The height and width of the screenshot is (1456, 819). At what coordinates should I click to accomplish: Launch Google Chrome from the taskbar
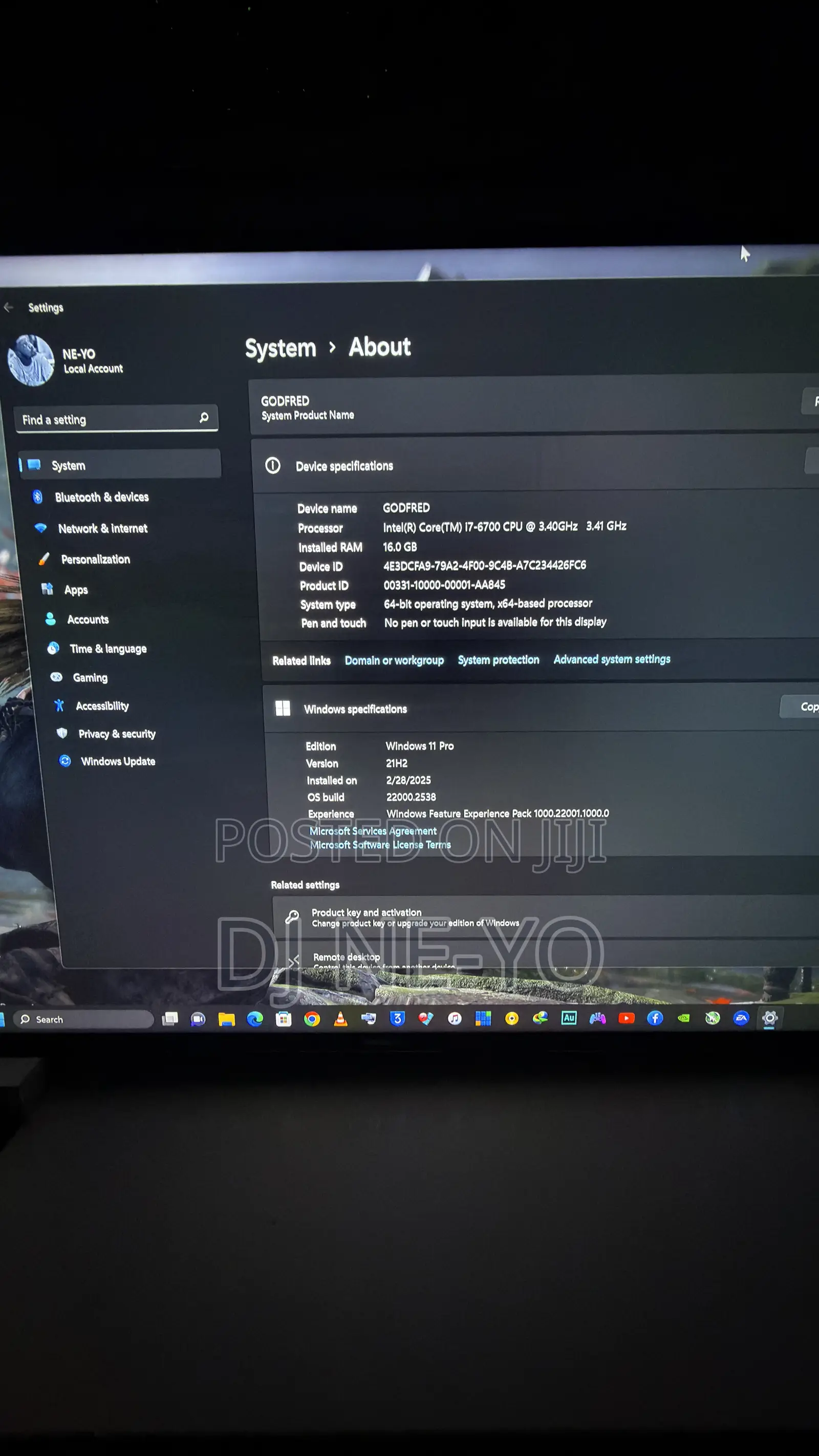(x=312, y=1018)
